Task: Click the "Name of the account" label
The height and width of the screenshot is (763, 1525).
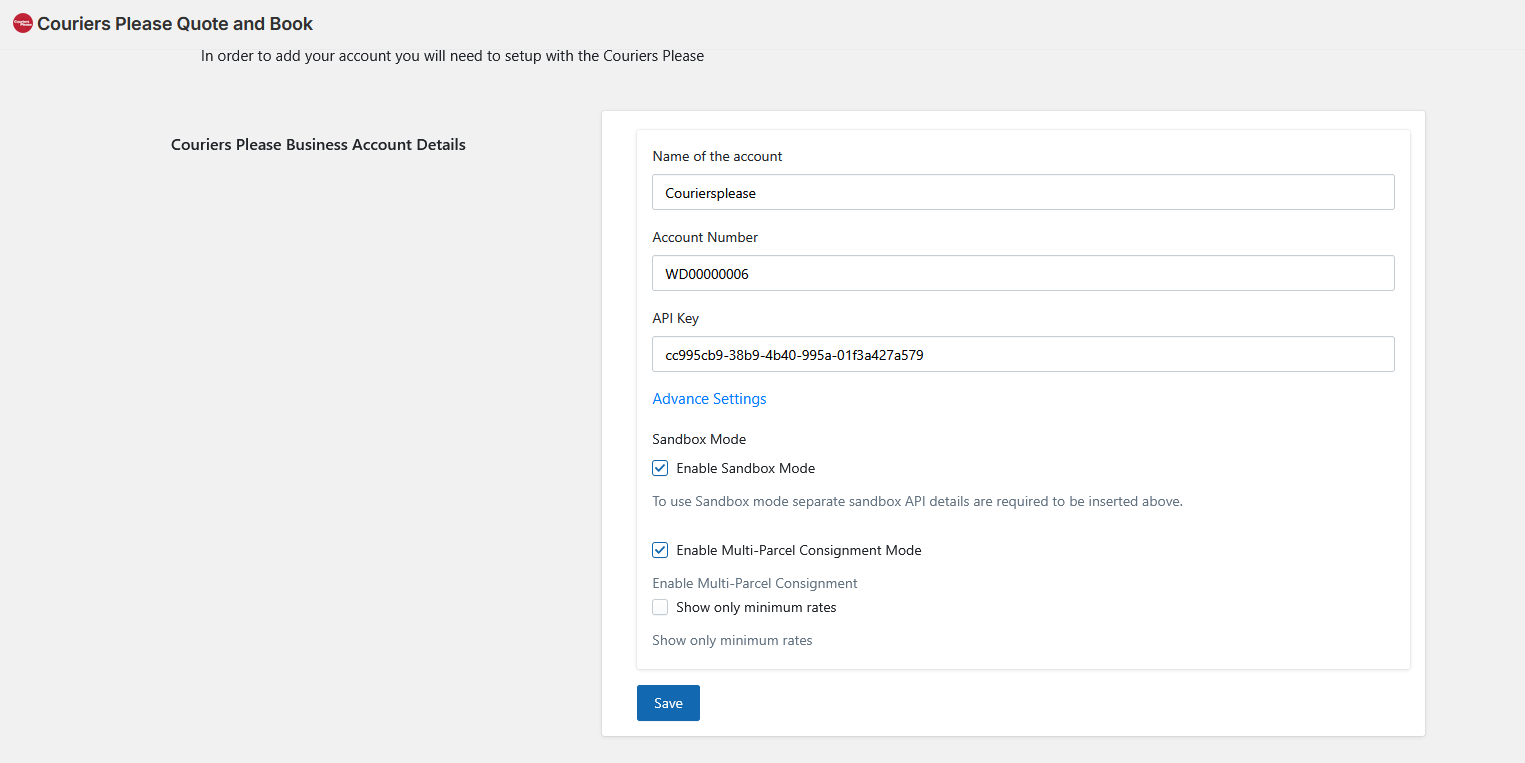Action: [x=717, y=156]
